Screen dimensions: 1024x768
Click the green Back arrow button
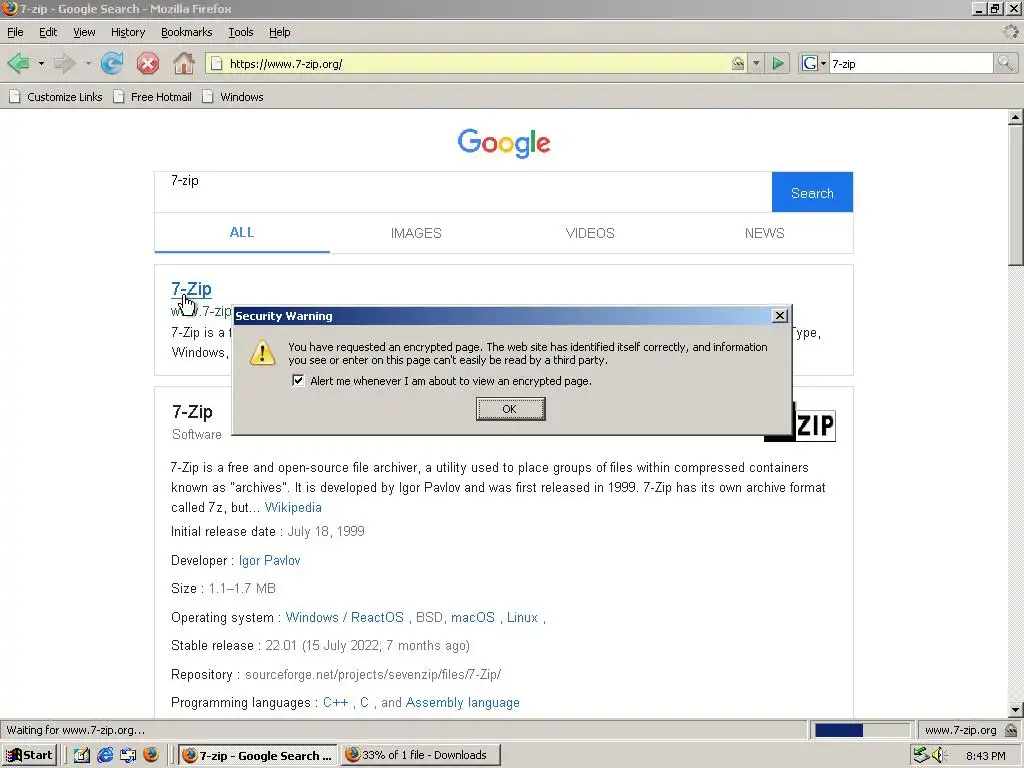point(18,63)
